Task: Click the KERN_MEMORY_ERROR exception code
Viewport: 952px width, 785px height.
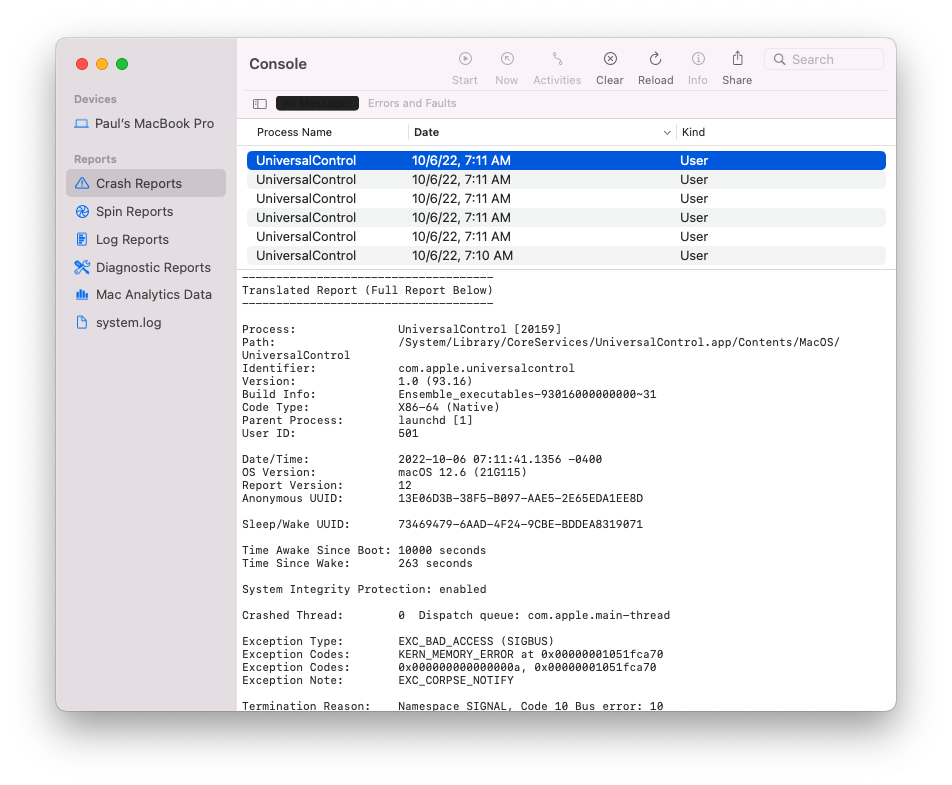Action: pos(531,654)
